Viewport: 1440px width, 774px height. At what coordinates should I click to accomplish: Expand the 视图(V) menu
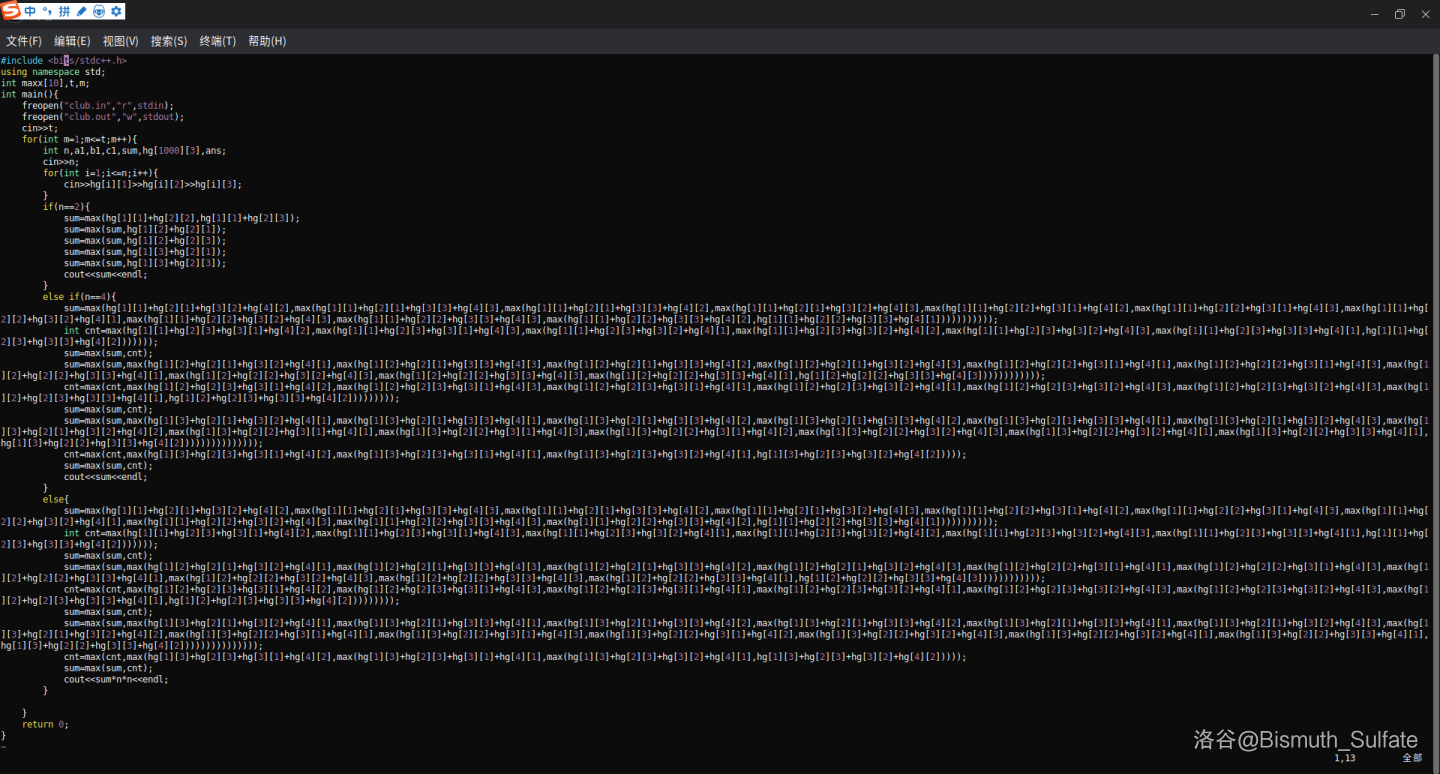[x=120, y=41]
